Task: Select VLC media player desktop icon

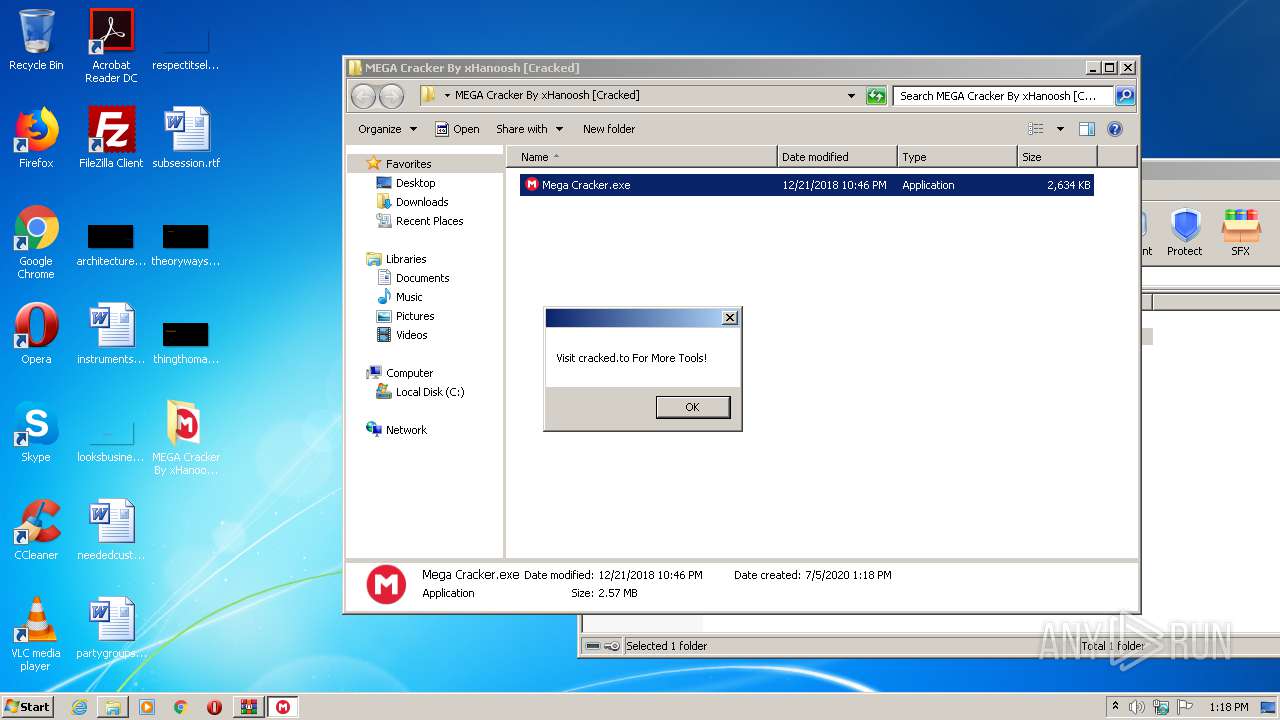Action: click(x=36, y=635)
